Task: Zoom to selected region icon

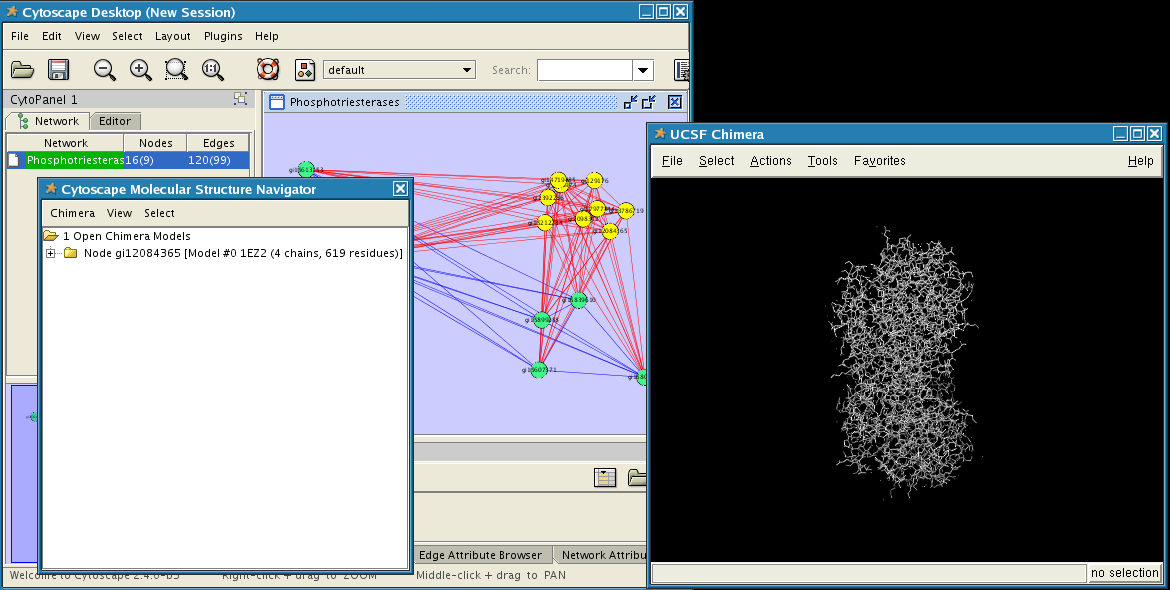Action: click(176, 70)
